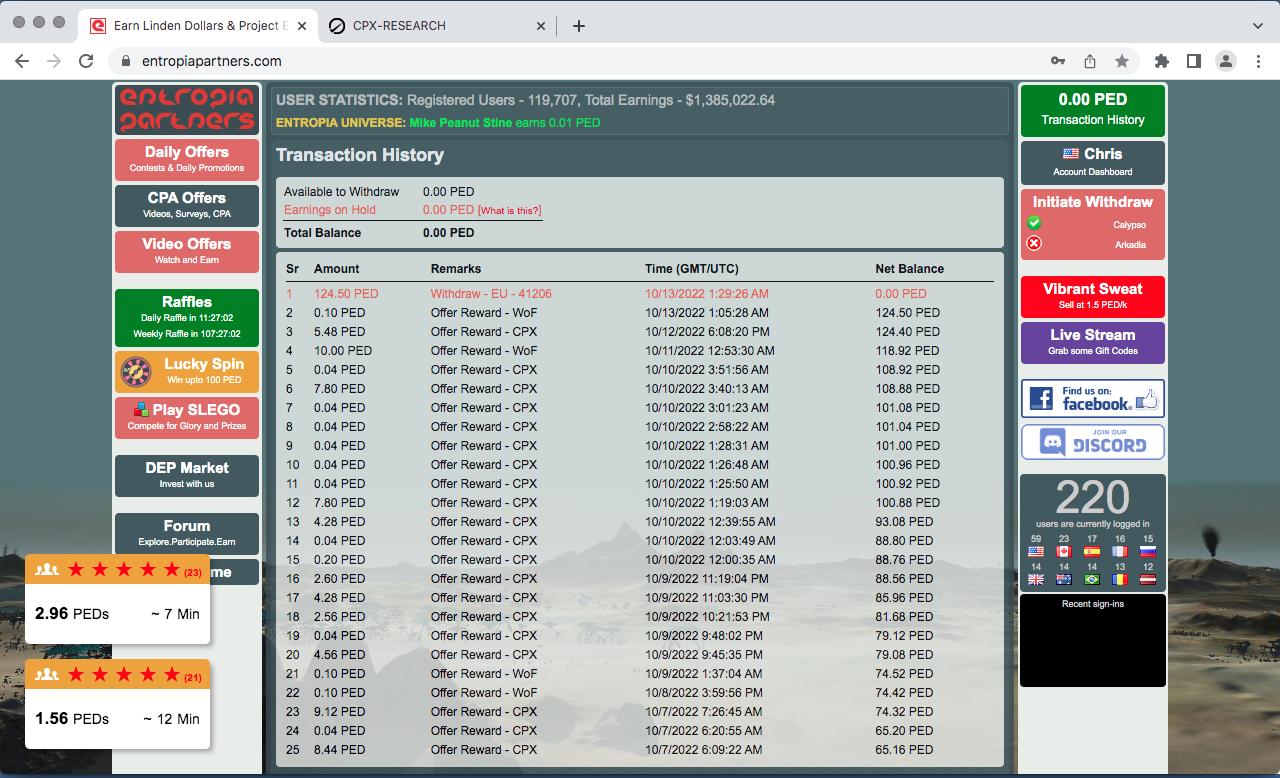Click the 8.44 PED amount in row 25
Image resolution: width=1280 pixels, height=778 pixels.
pos(340,750)
